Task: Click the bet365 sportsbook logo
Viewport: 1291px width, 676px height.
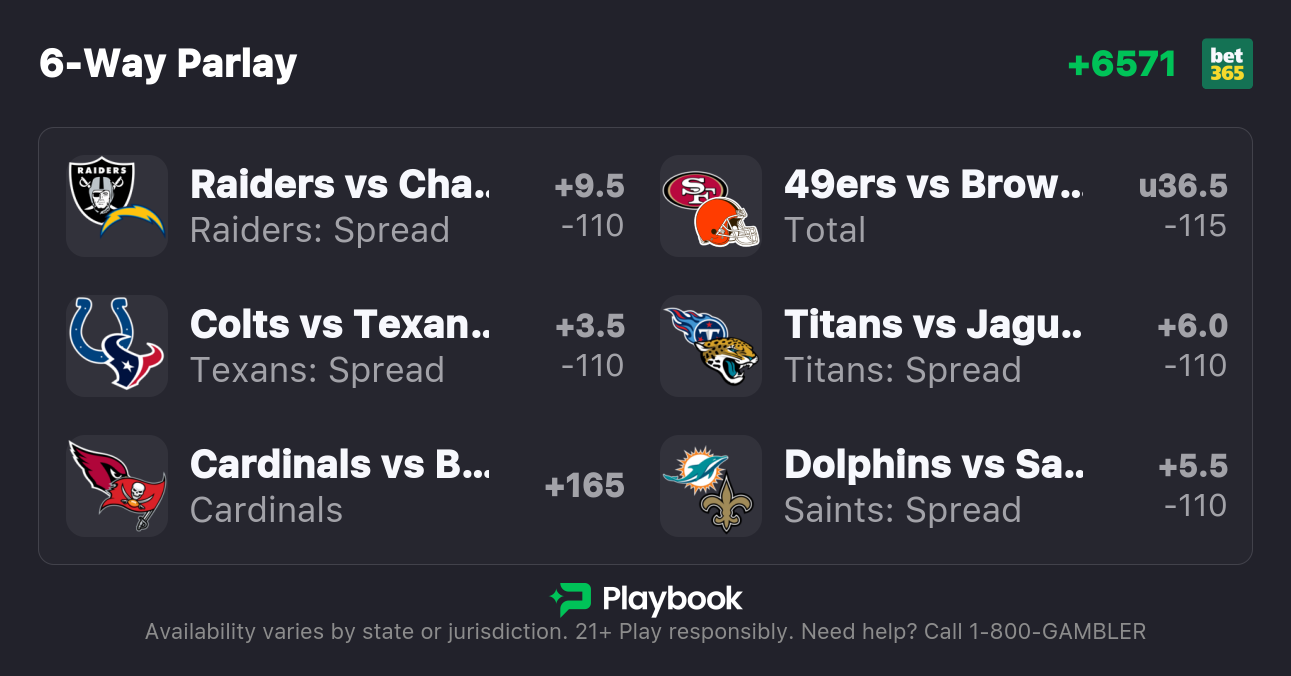Action: (1227, 64)
